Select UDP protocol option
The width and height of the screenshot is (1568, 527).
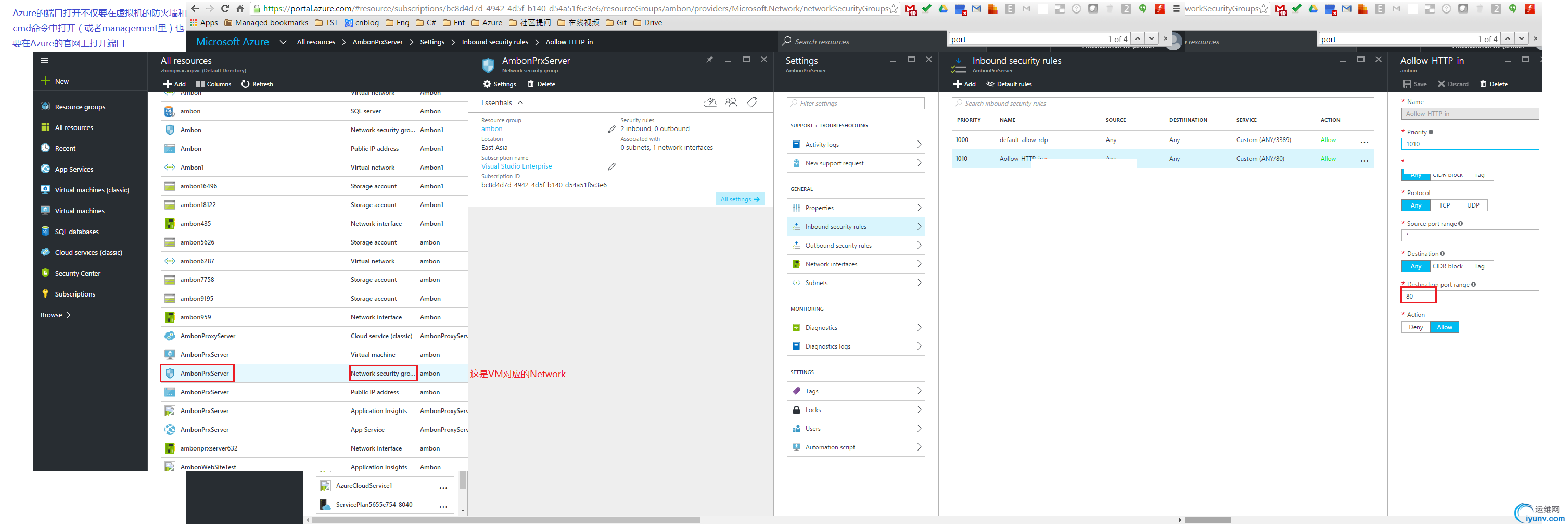tap(1473, 205)
